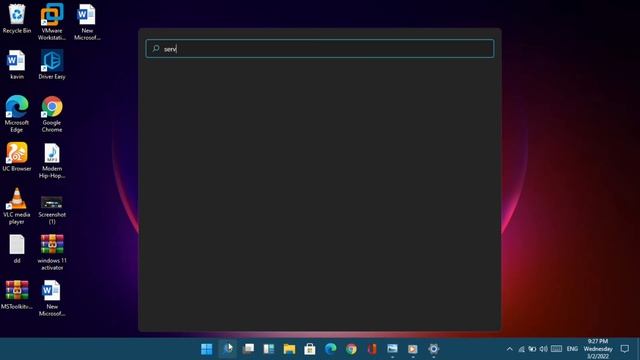640x360 pixels.
Task: Select the Driver Easy desktop shortcut
Action: point(52,64)
